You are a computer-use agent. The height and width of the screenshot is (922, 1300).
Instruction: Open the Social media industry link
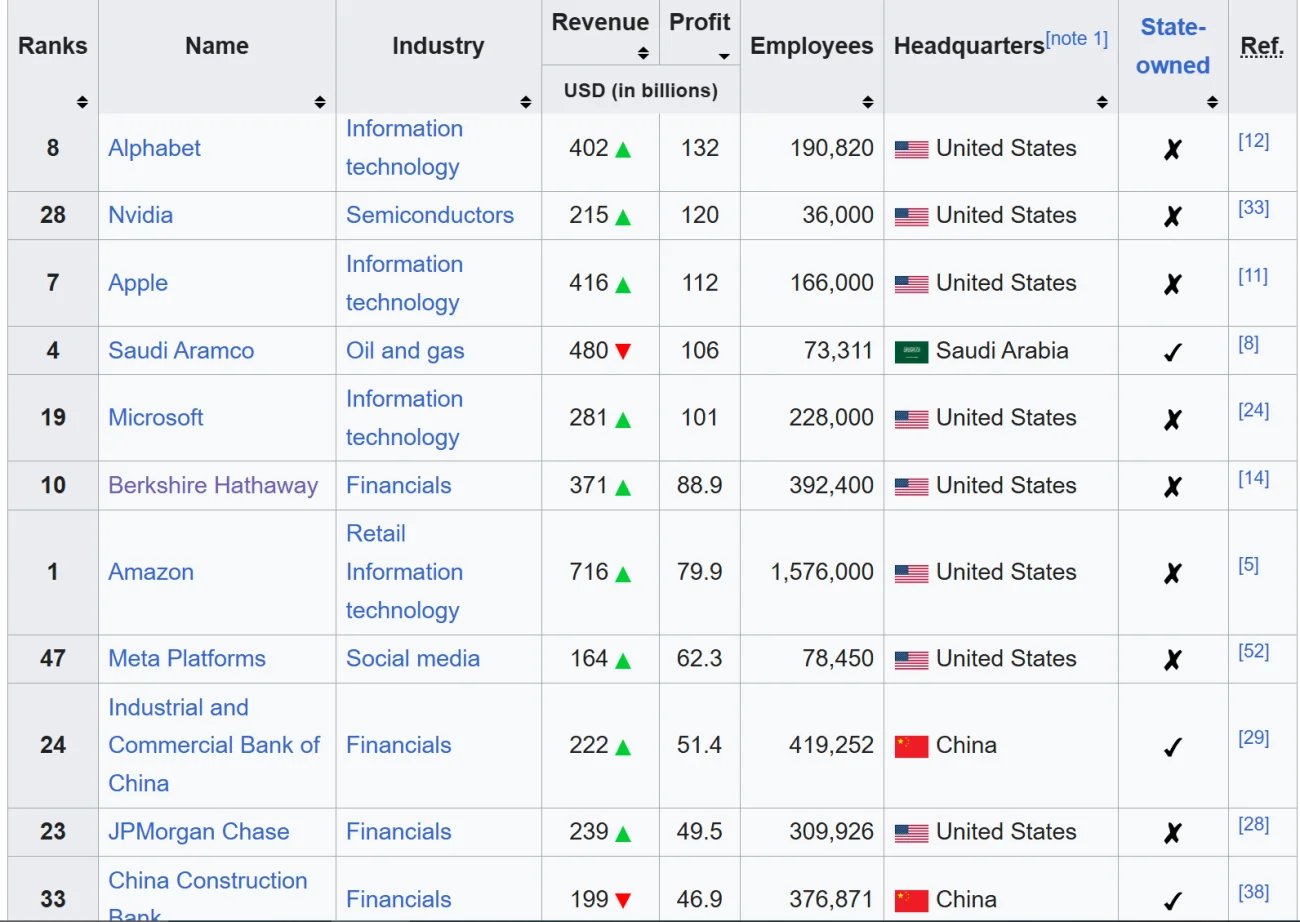413,658
